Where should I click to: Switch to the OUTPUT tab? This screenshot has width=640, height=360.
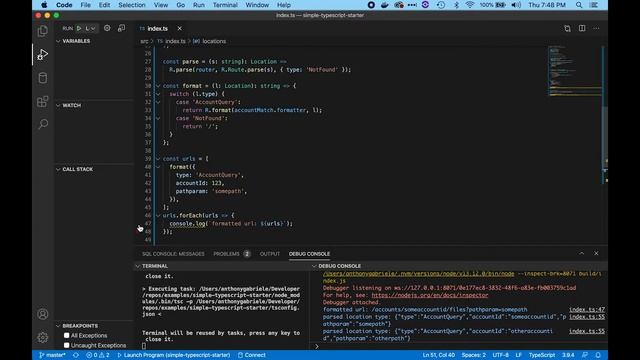click(270, 254)
